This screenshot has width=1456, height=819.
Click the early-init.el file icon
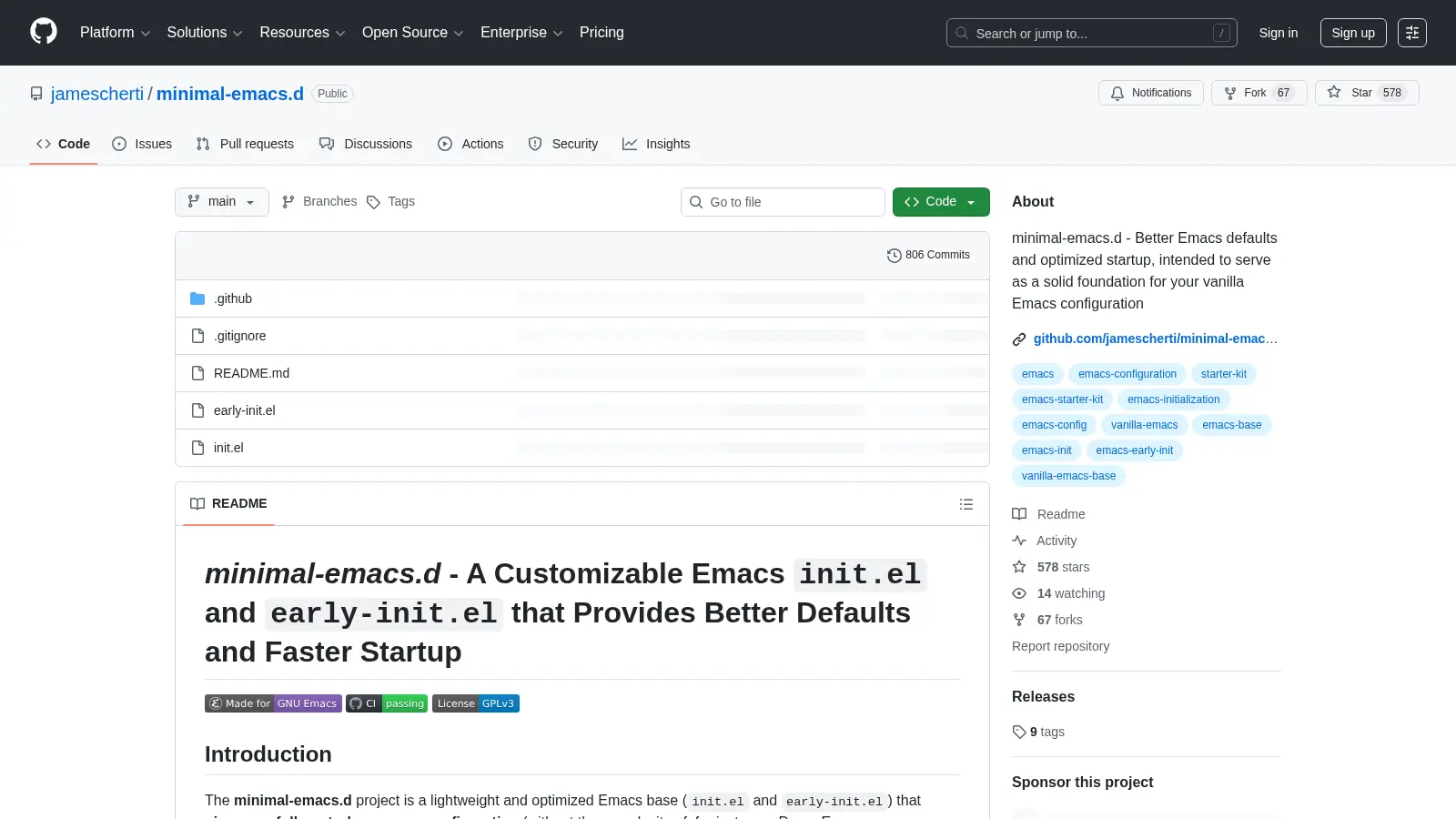pos(197,410)
